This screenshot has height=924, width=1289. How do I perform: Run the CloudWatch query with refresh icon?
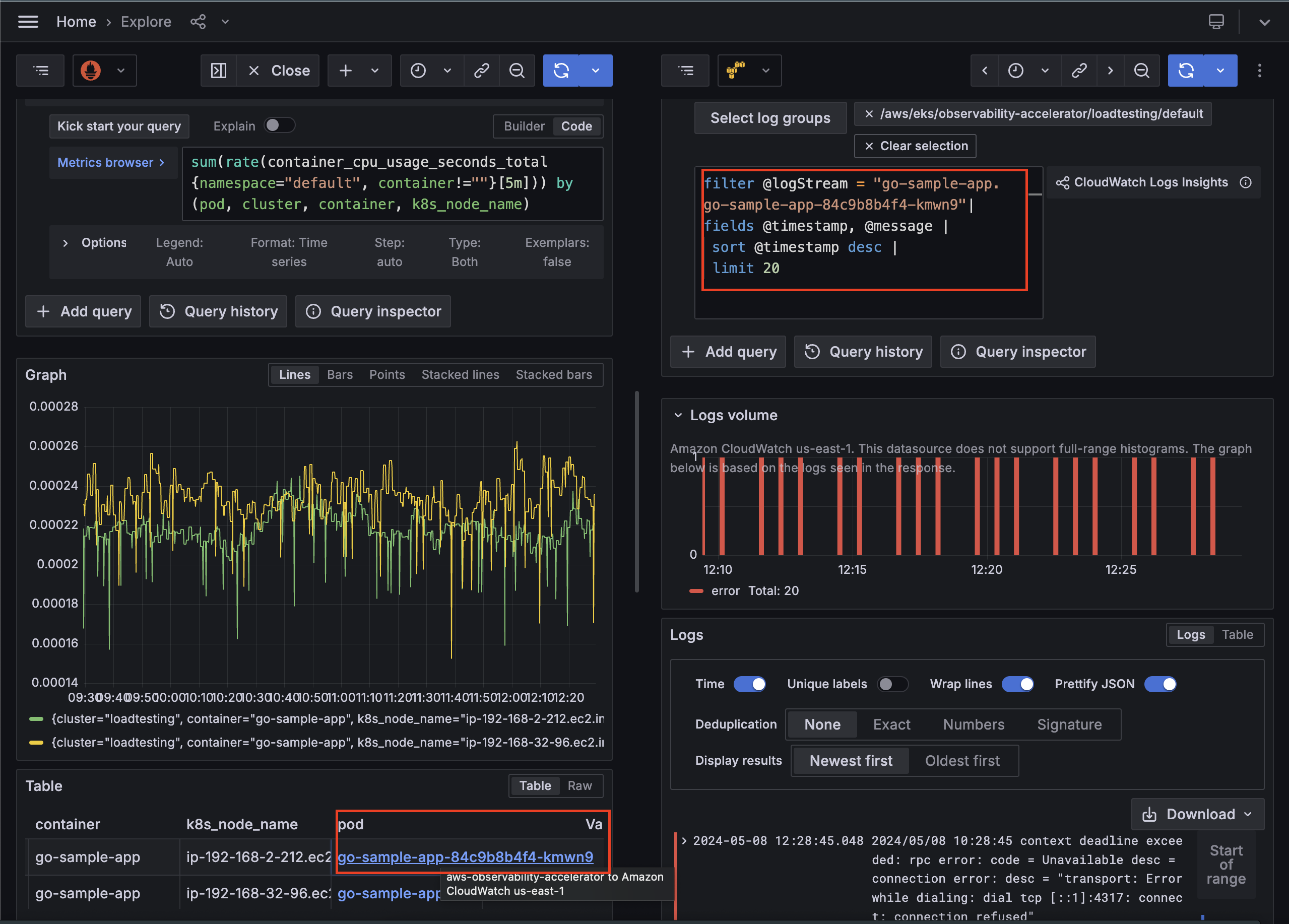[1186, 71]
